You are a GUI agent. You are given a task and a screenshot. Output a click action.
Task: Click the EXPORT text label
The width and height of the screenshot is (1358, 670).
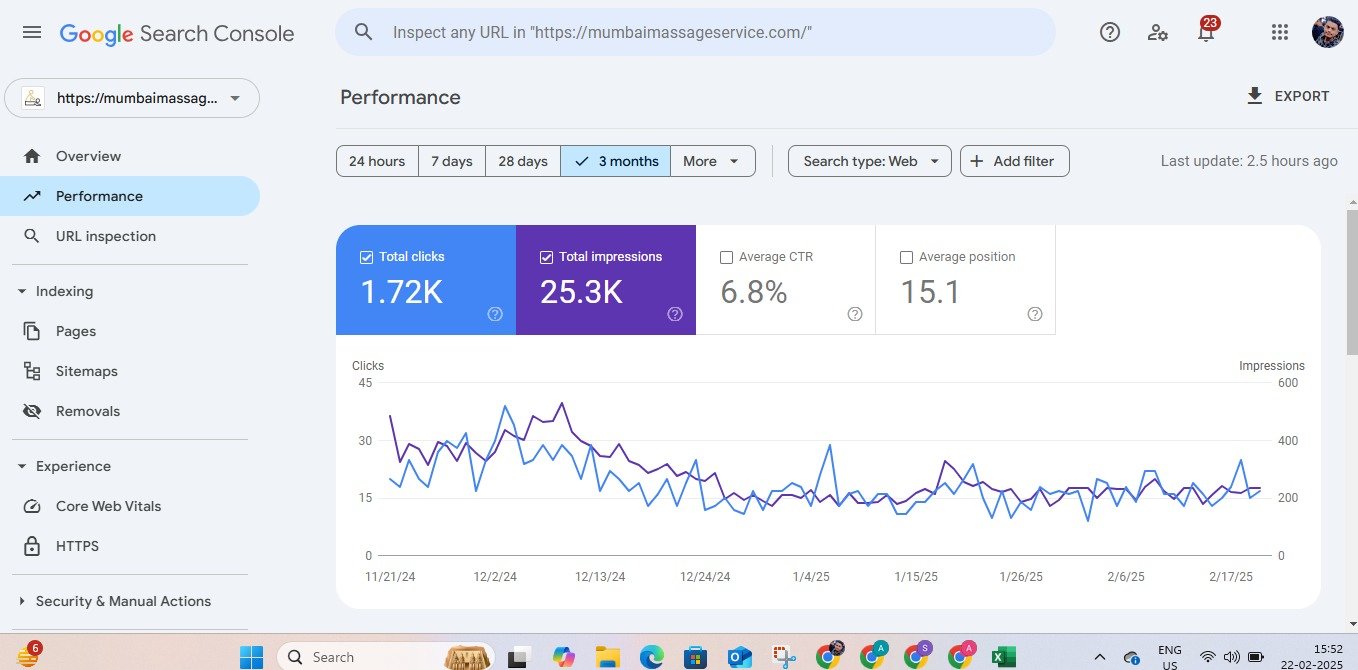tap(1302, 97)
